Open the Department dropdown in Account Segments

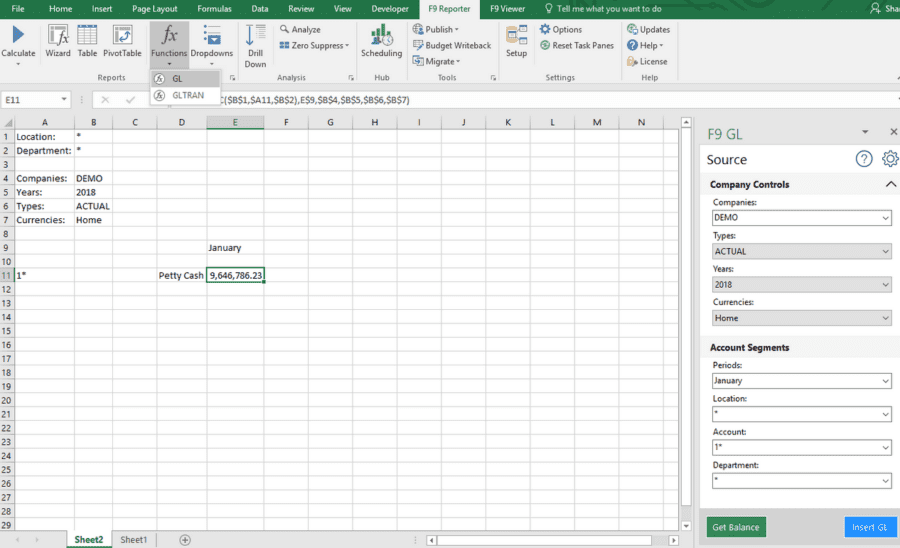(801, 480)
